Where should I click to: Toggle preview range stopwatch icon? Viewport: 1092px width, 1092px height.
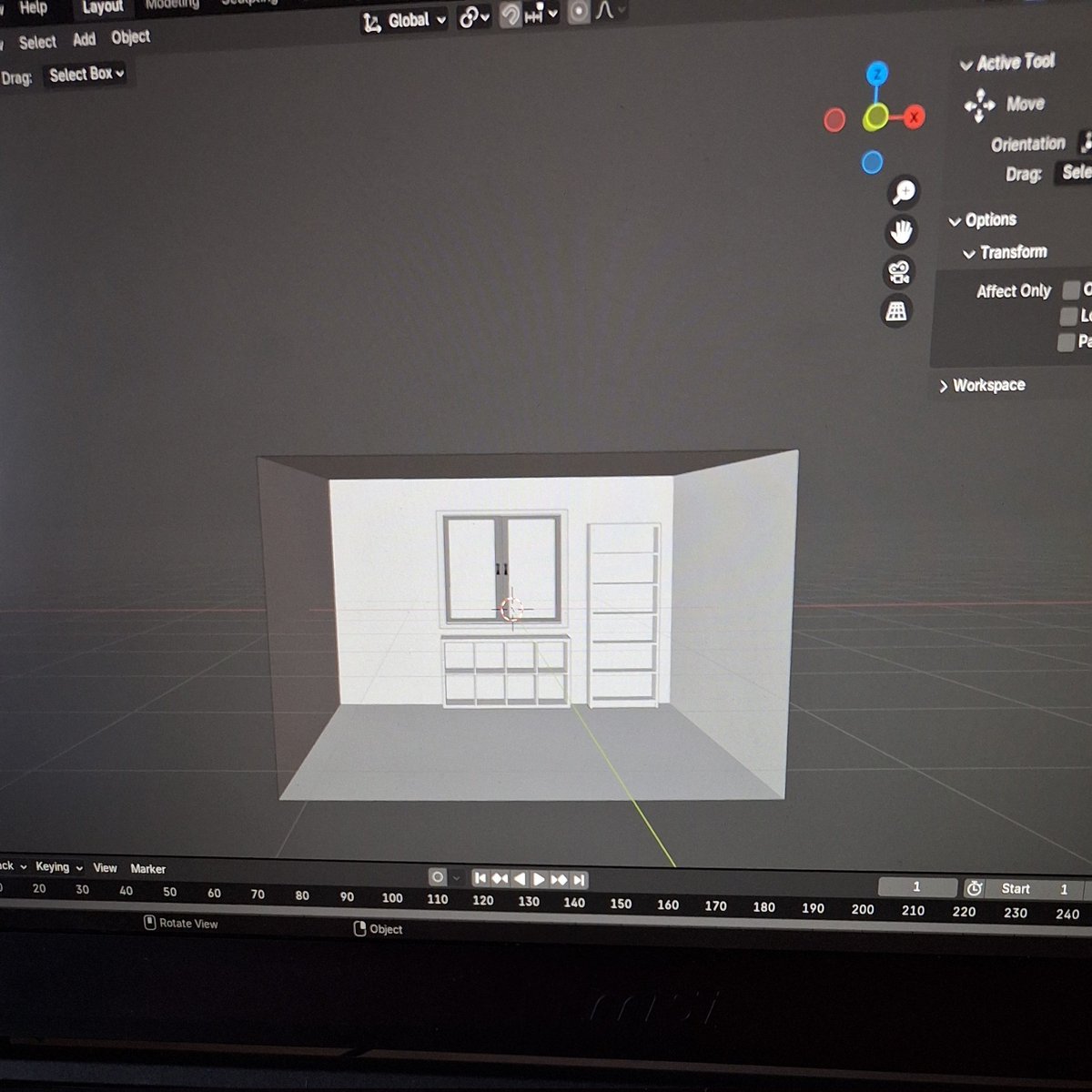click(x=974, y=888)
